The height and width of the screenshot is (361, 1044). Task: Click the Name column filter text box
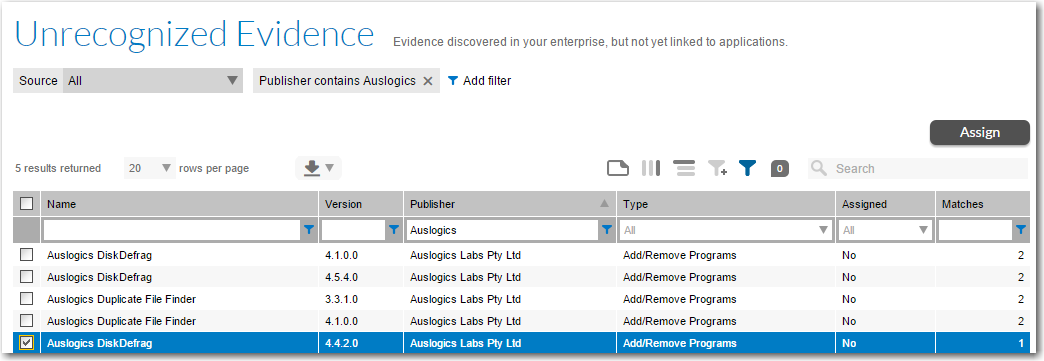click(172, 230)
